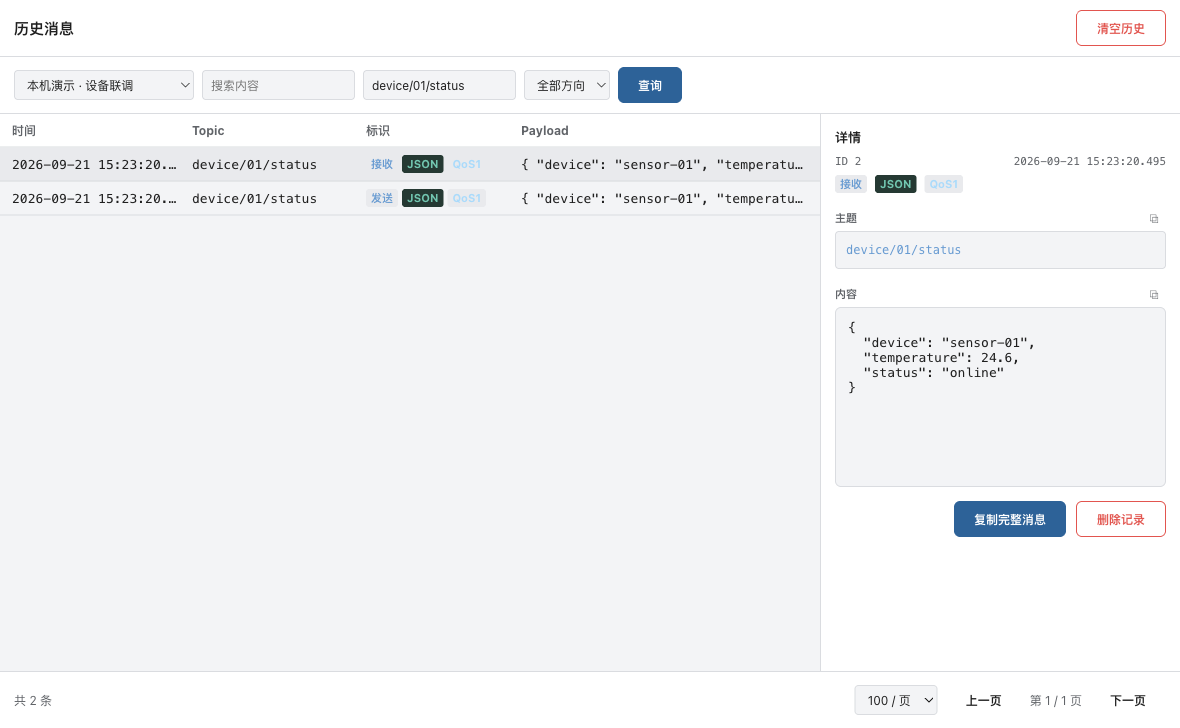Click the red 清空历史 button

point(1121,29)
